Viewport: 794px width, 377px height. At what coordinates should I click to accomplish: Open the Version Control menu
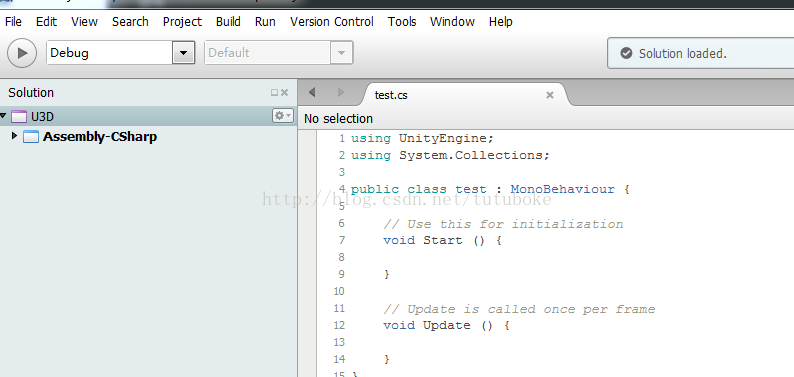click(332, 22)
